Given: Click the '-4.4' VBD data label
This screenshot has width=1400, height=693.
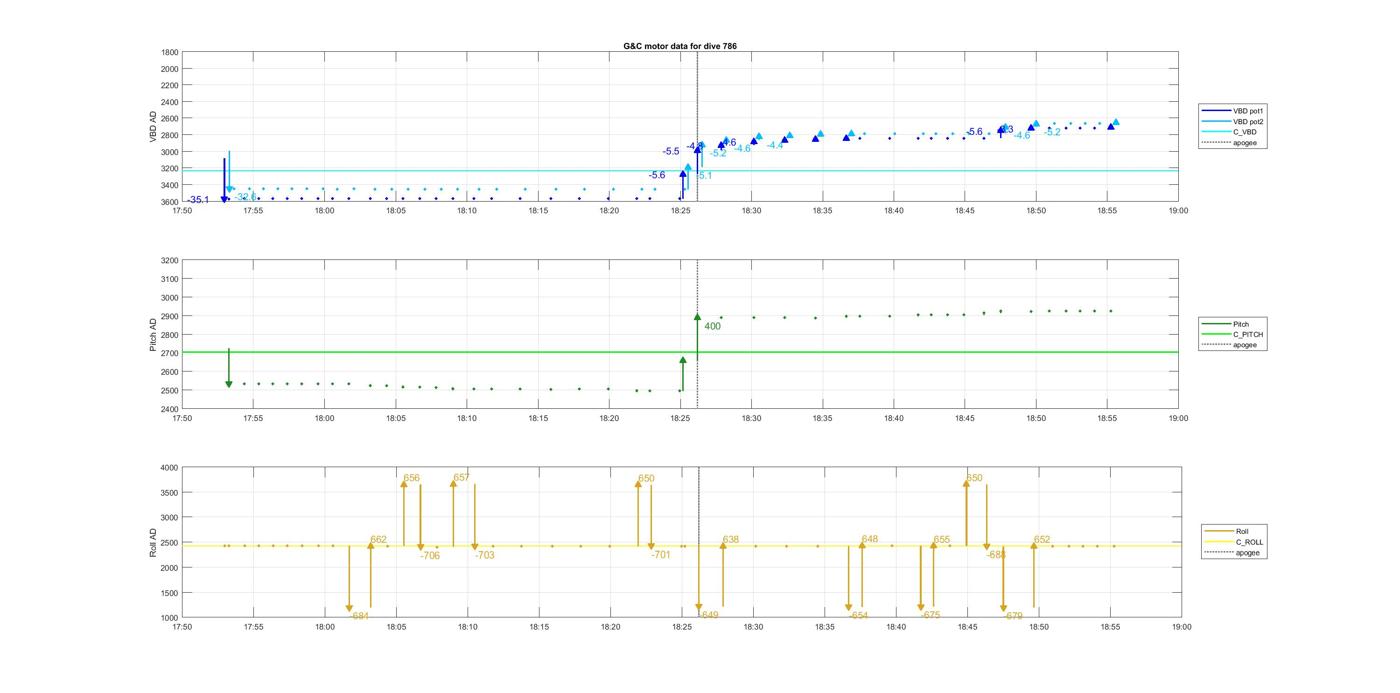Looking at the screenshot, I should click(775, 146).
